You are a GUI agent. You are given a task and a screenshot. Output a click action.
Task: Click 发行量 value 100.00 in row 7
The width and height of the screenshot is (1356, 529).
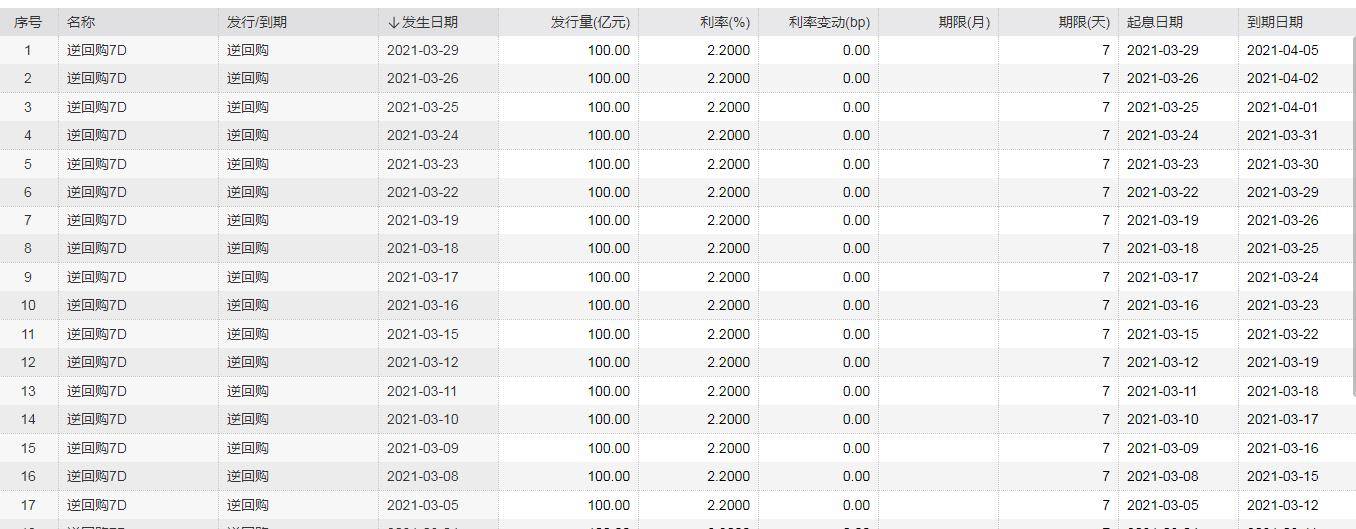pos(609,220)
